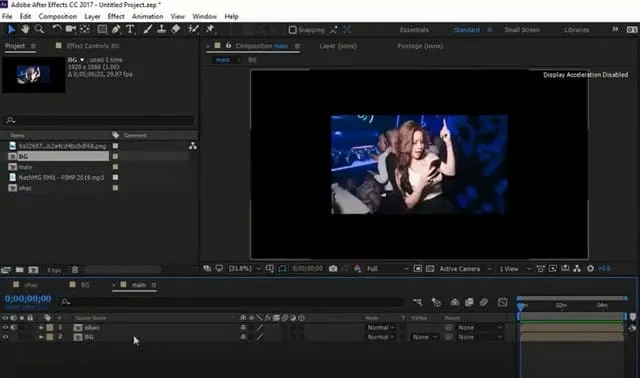Switch to the nhac timeline tab
This screenshot has width=640, height=378.
[x=31, y=285]
